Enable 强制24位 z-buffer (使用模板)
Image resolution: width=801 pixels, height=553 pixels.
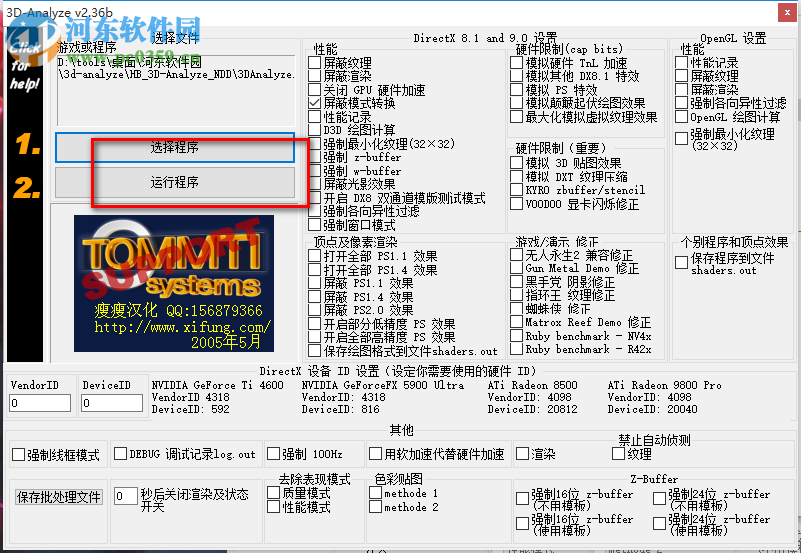[659, 523]
